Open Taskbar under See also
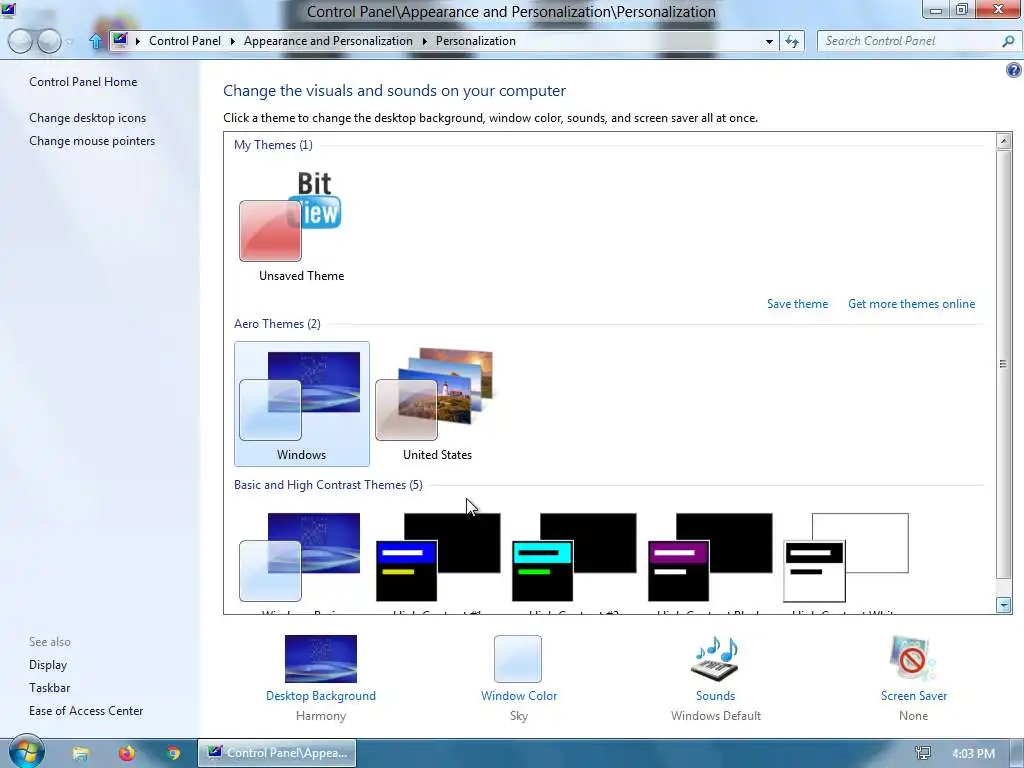Viewport: 1024px width, 768px height. click(50, 688)
